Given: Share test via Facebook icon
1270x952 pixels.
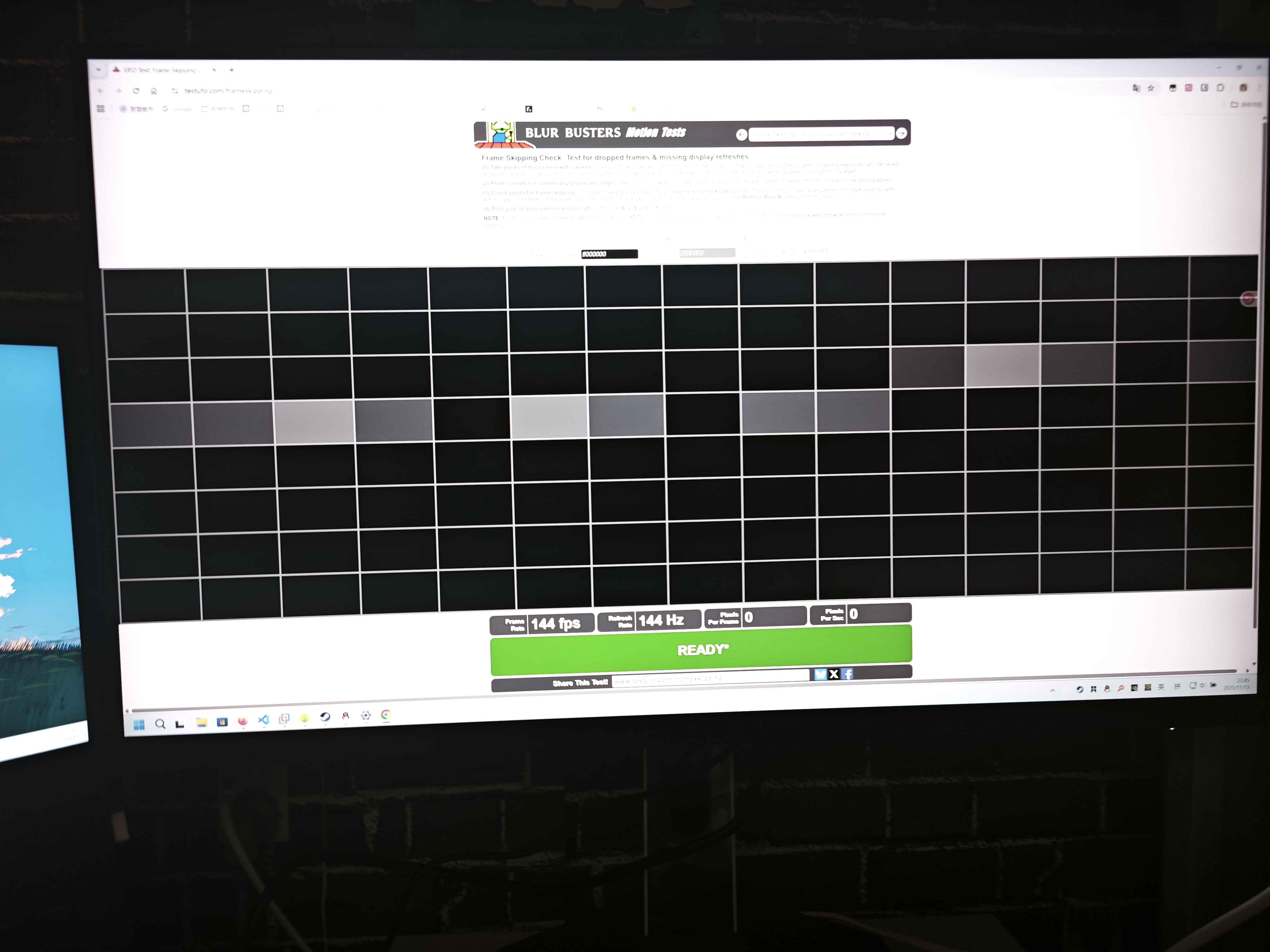Looking at the screenshot, I should [848, 674].
